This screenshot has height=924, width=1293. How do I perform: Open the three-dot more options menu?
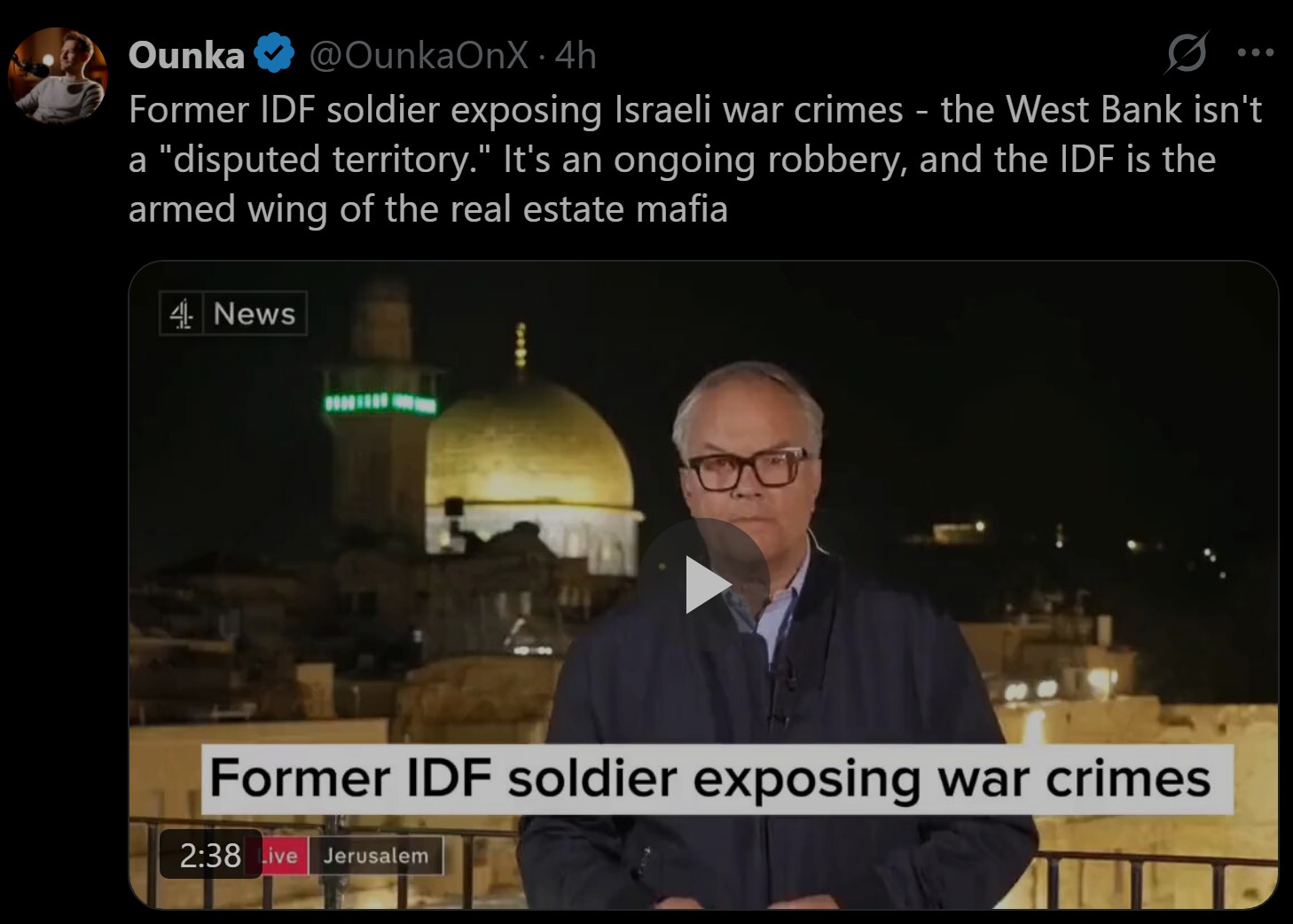pyautogui.click(x=1256, y=53)
